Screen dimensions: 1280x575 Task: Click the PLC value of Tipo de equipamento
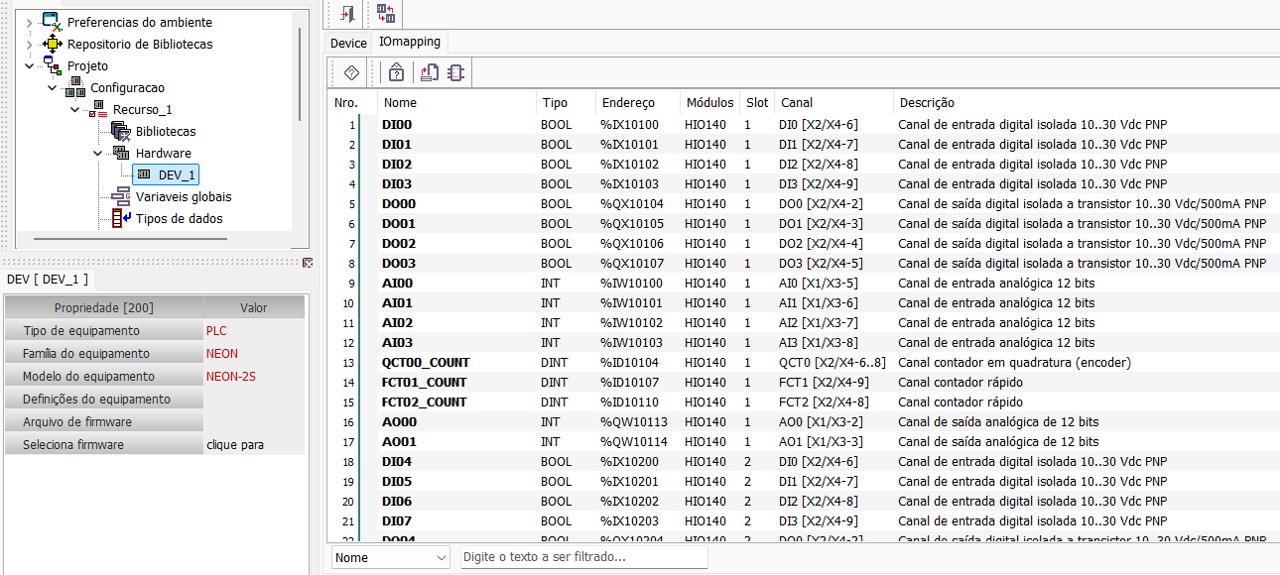click(x=217, y=330)
